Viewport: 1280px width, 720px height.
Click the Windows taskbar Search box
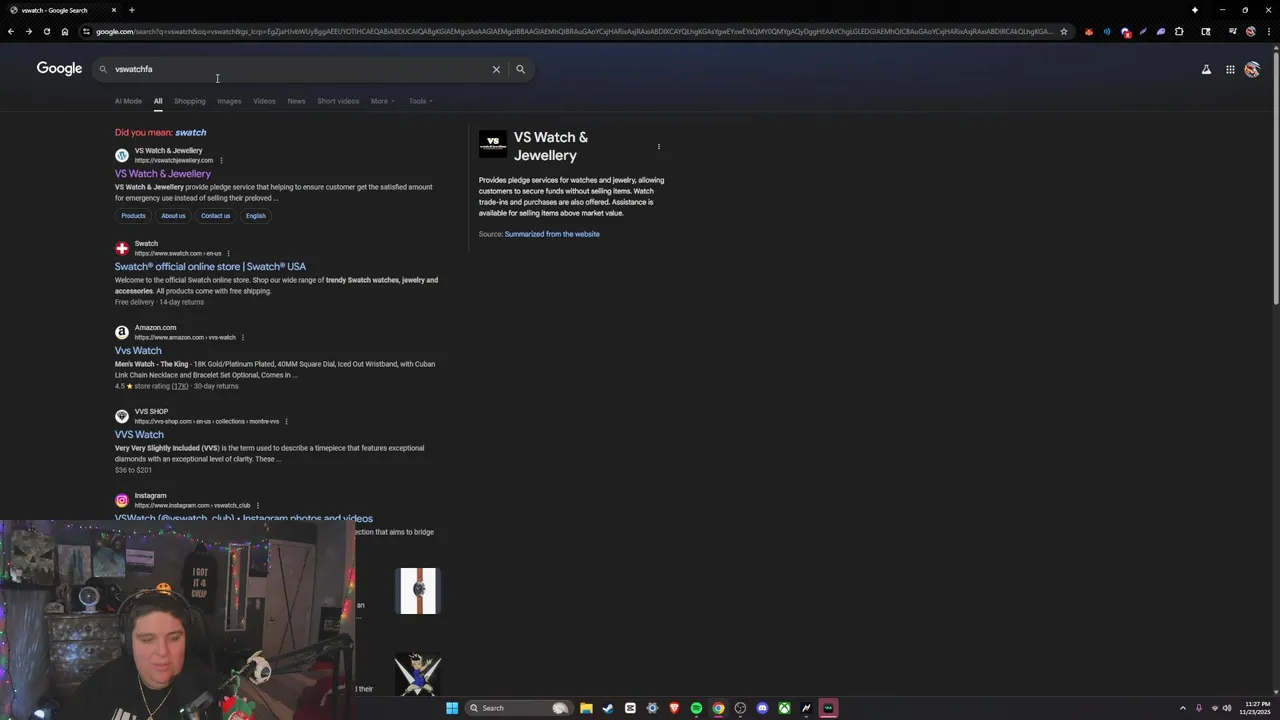tap(520, 708)
